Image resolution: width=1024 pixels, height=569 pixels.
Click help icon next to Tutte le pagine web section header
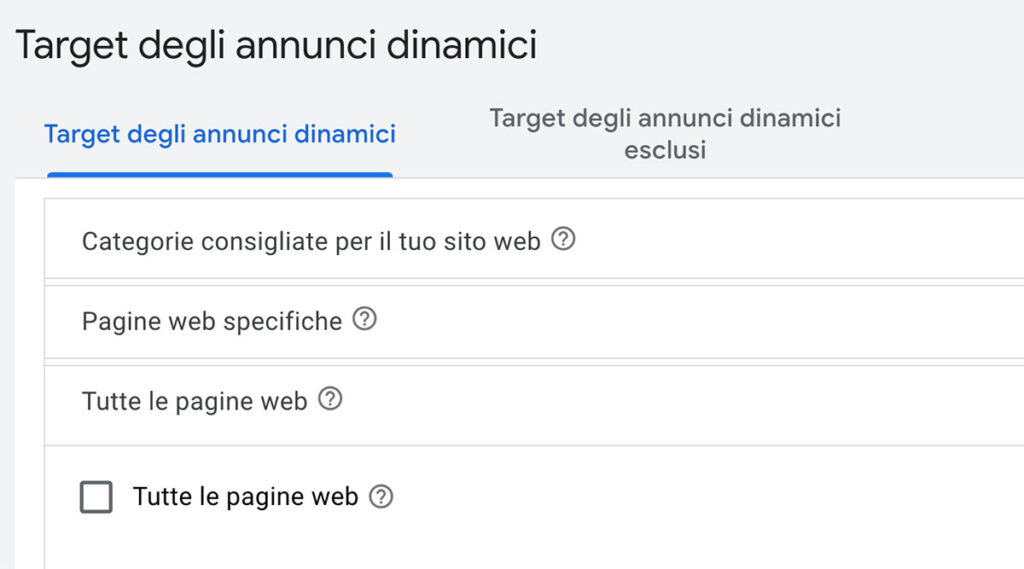coord(330,400)
